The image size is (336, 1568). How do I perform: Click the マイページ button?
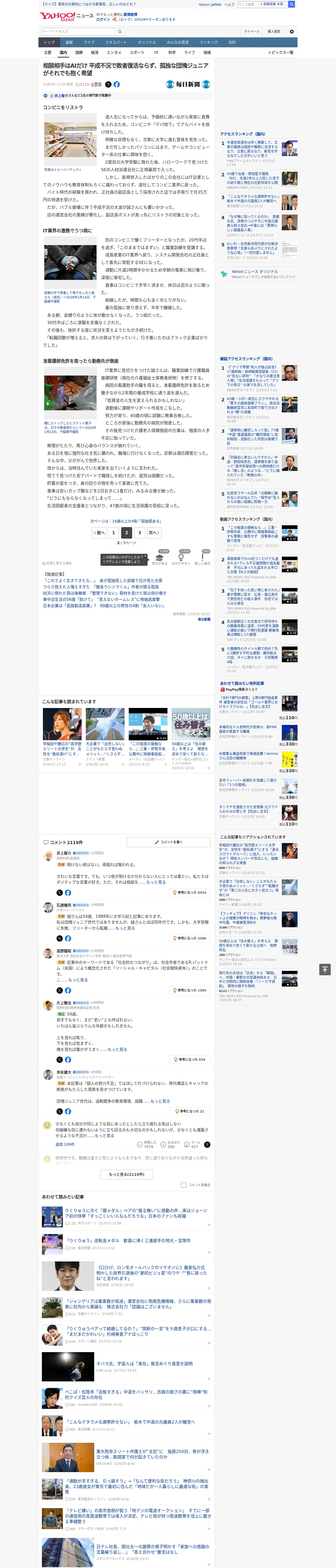[252, 31]
